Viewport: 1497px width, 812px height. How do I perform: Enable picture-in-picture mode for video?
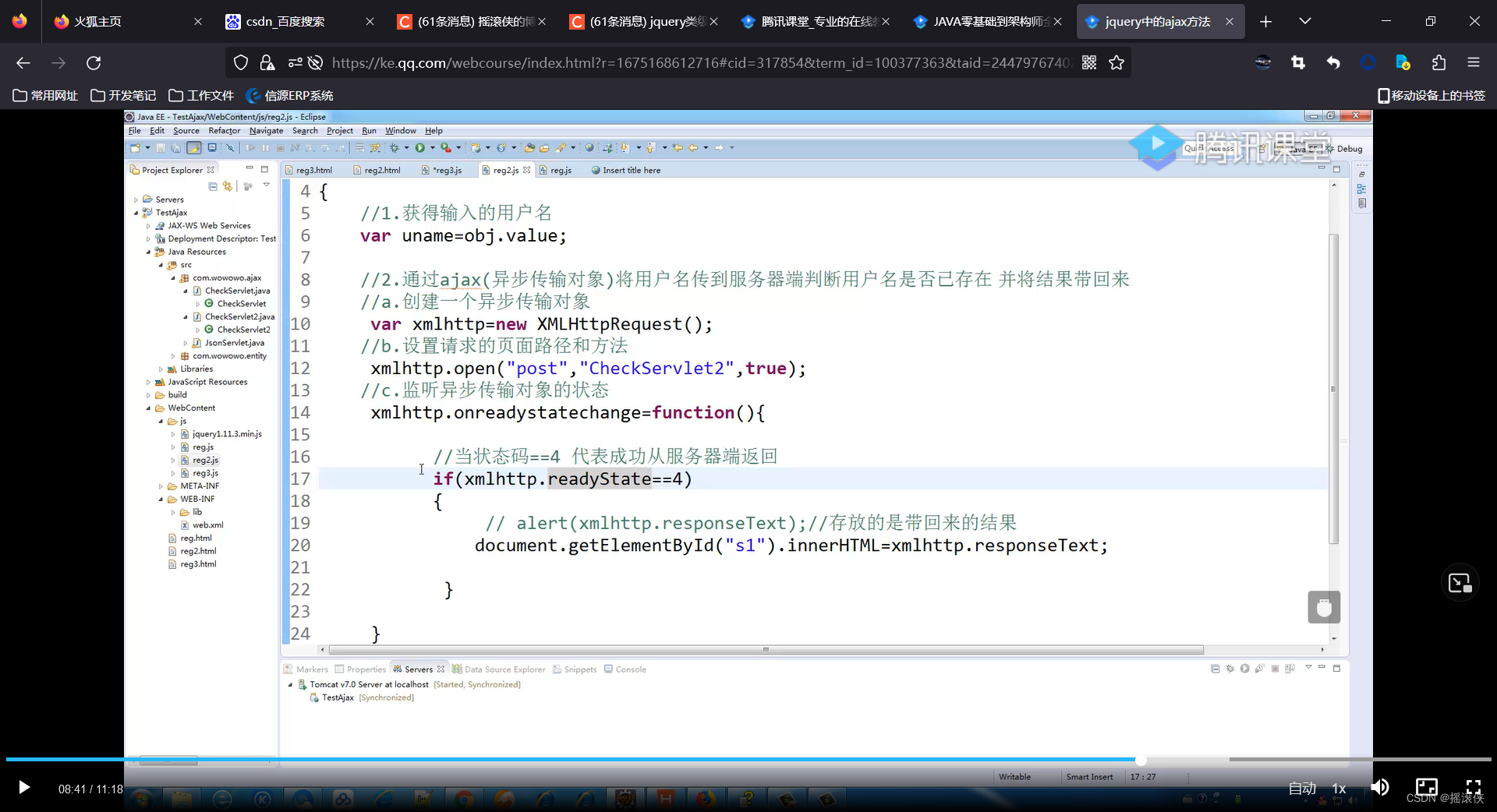pos(1426,787)
